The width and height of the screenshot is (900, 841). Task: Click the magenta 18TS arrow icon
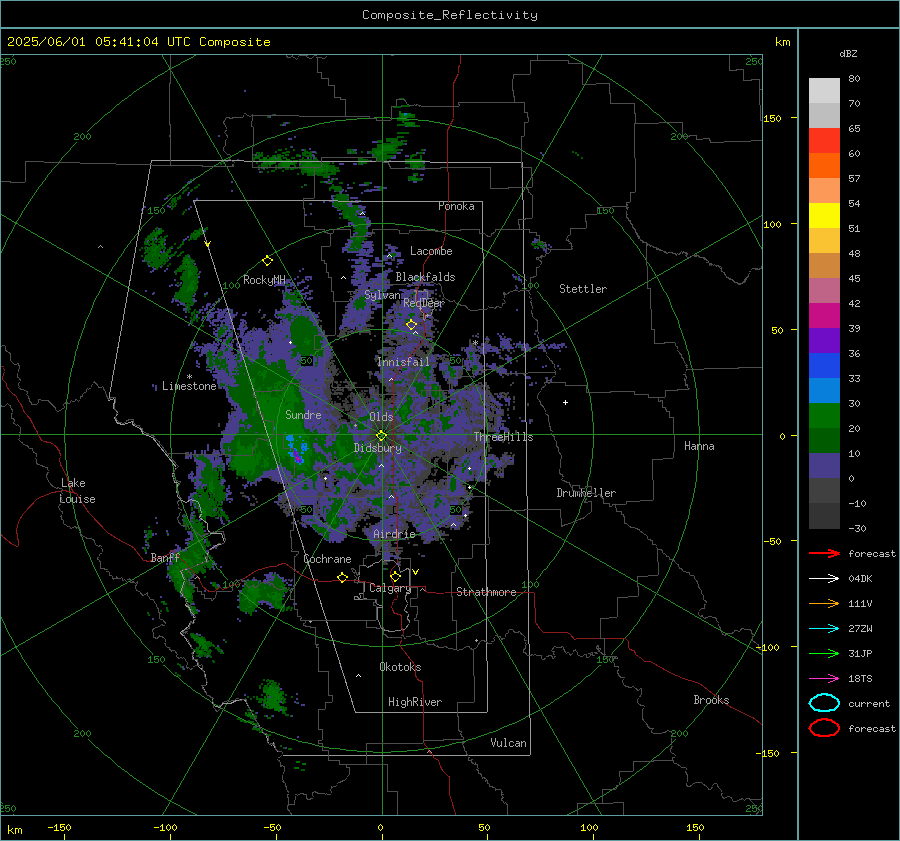824,679
